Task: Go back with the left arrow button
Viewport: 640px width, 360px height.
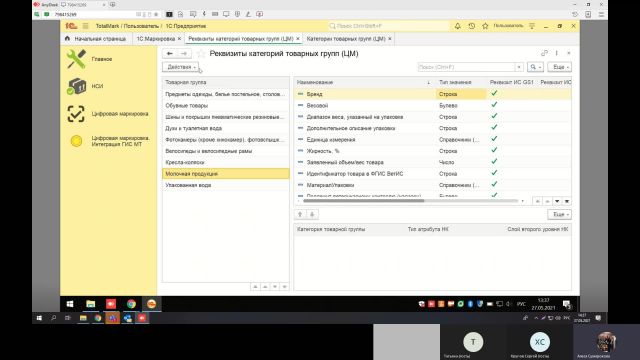Action: pyautogui.click(x=170, y=53)
